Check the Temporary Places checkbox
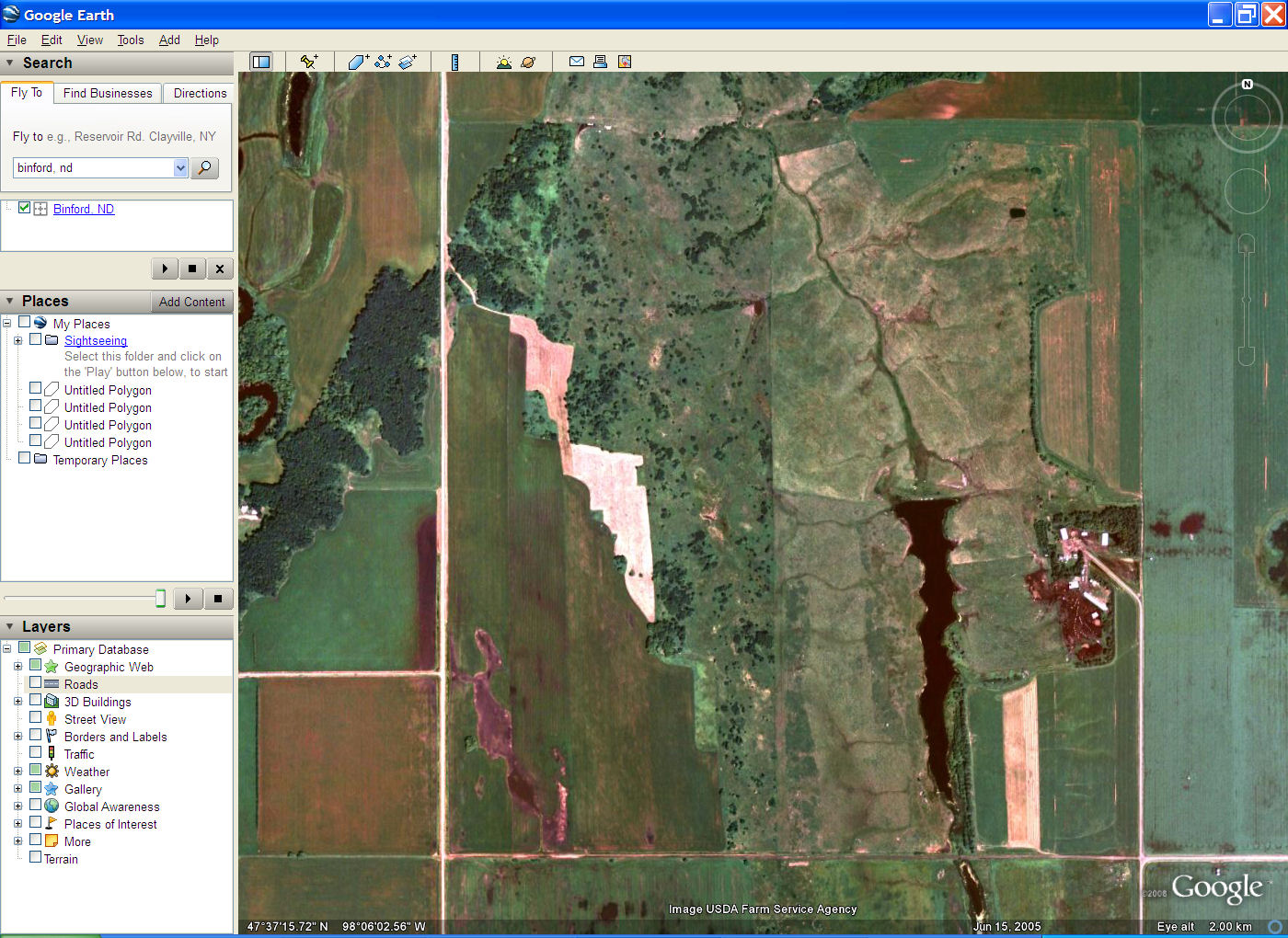 [25, 458]
